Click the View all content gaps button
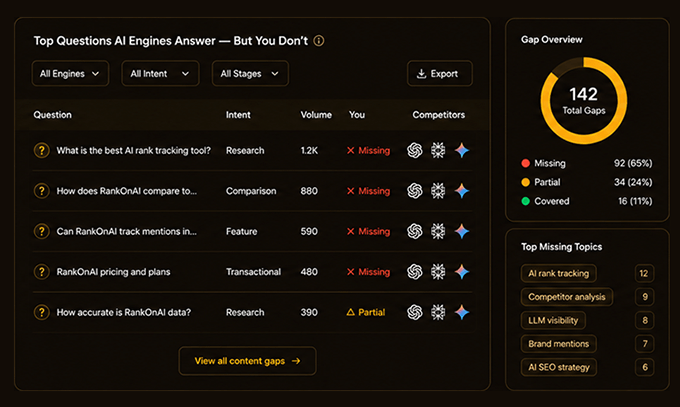Viewport: 680px width, 407px height. click(x=247, y=361)
